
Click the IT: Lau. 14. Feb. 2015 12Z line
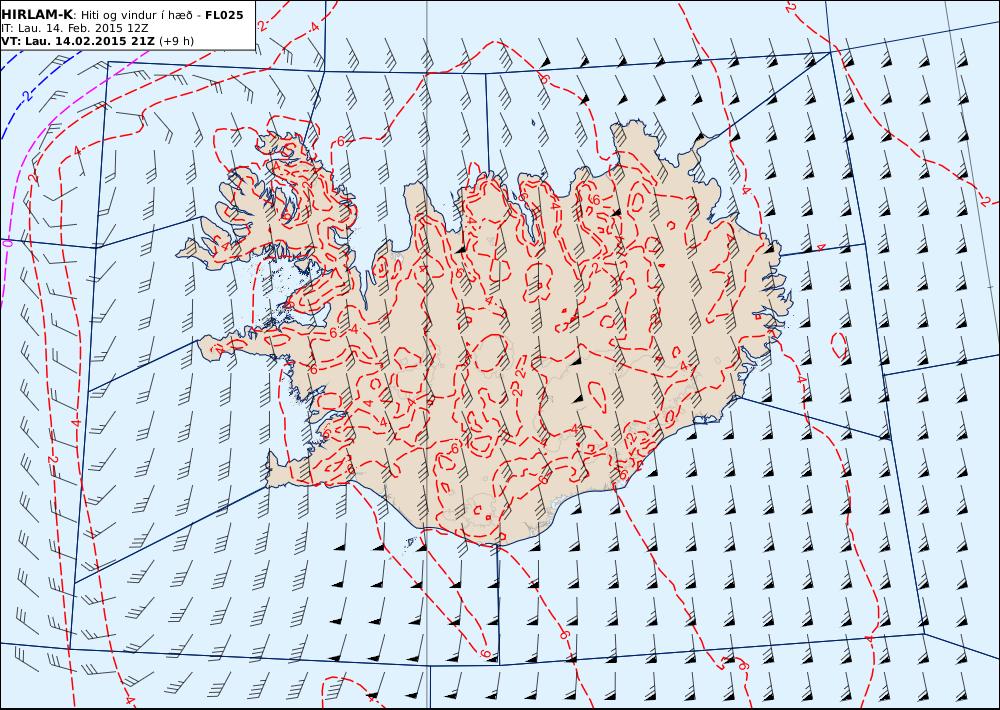(75, 28)
